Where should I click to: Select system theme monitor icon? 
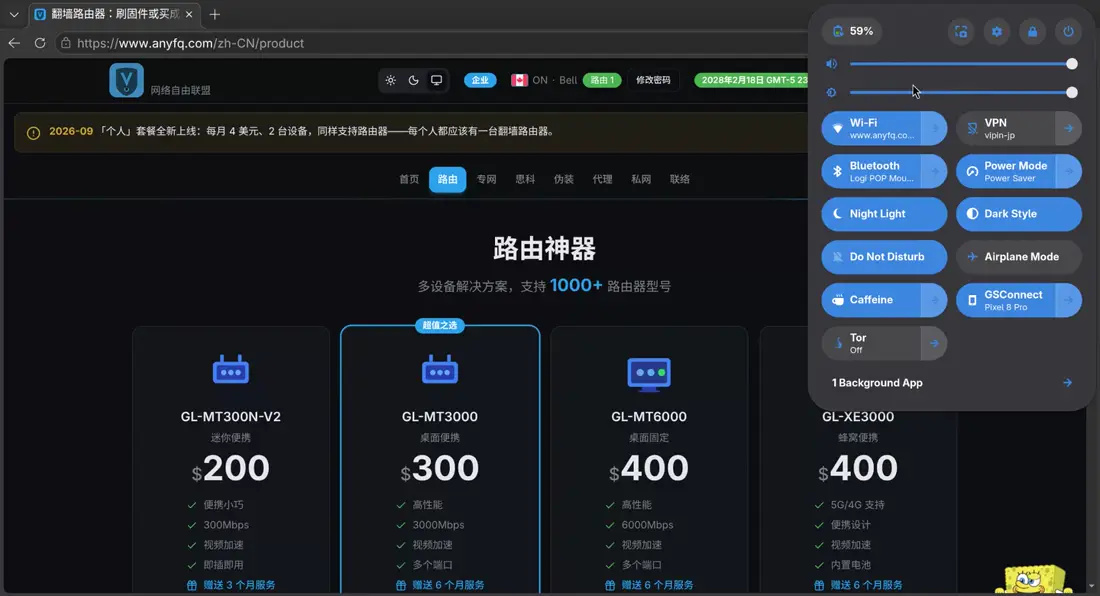coord(436,80)
